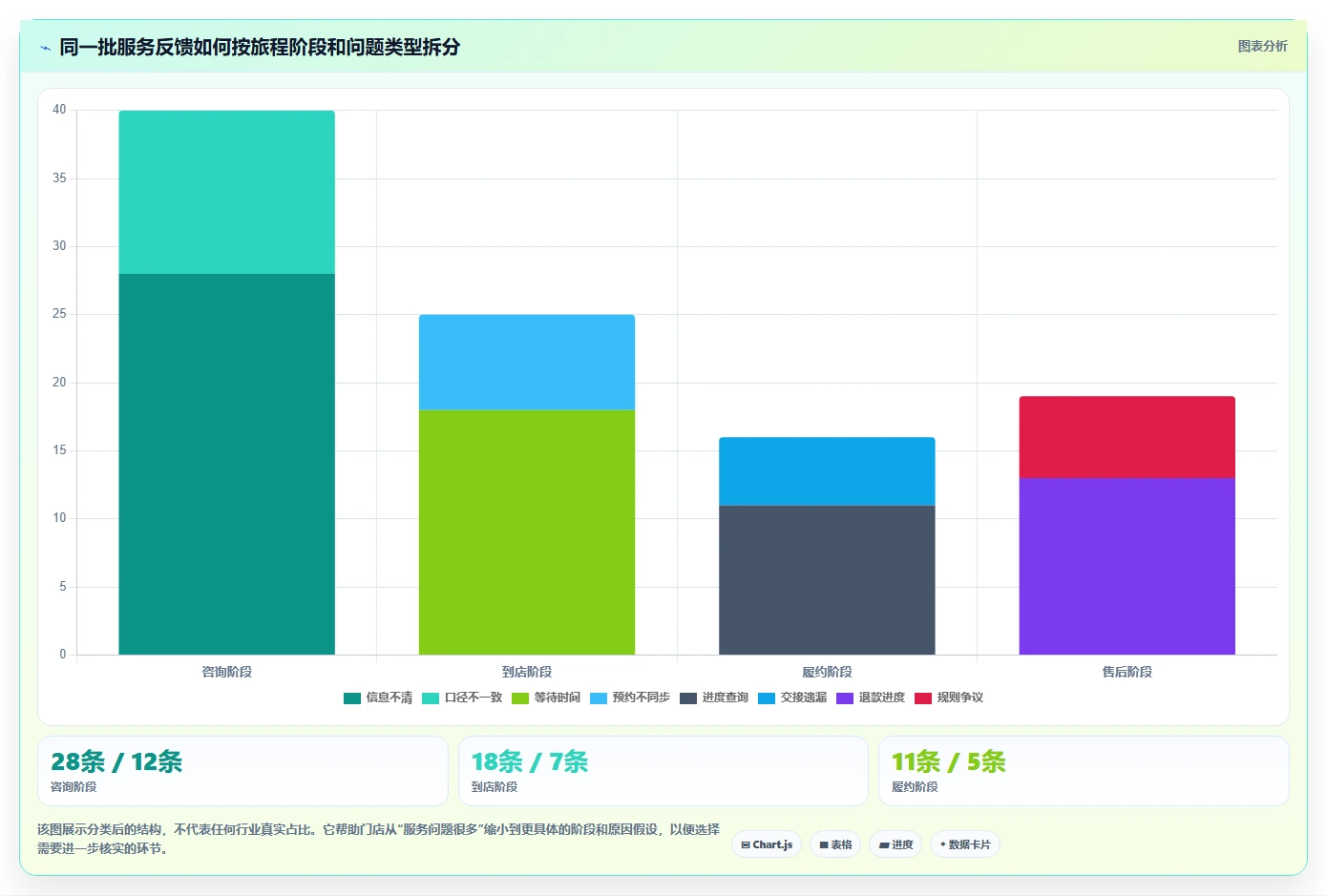Click the 履约阶段 x-axis label
This screenshot has height=896, width=1327.
click(x=827, y=672)
